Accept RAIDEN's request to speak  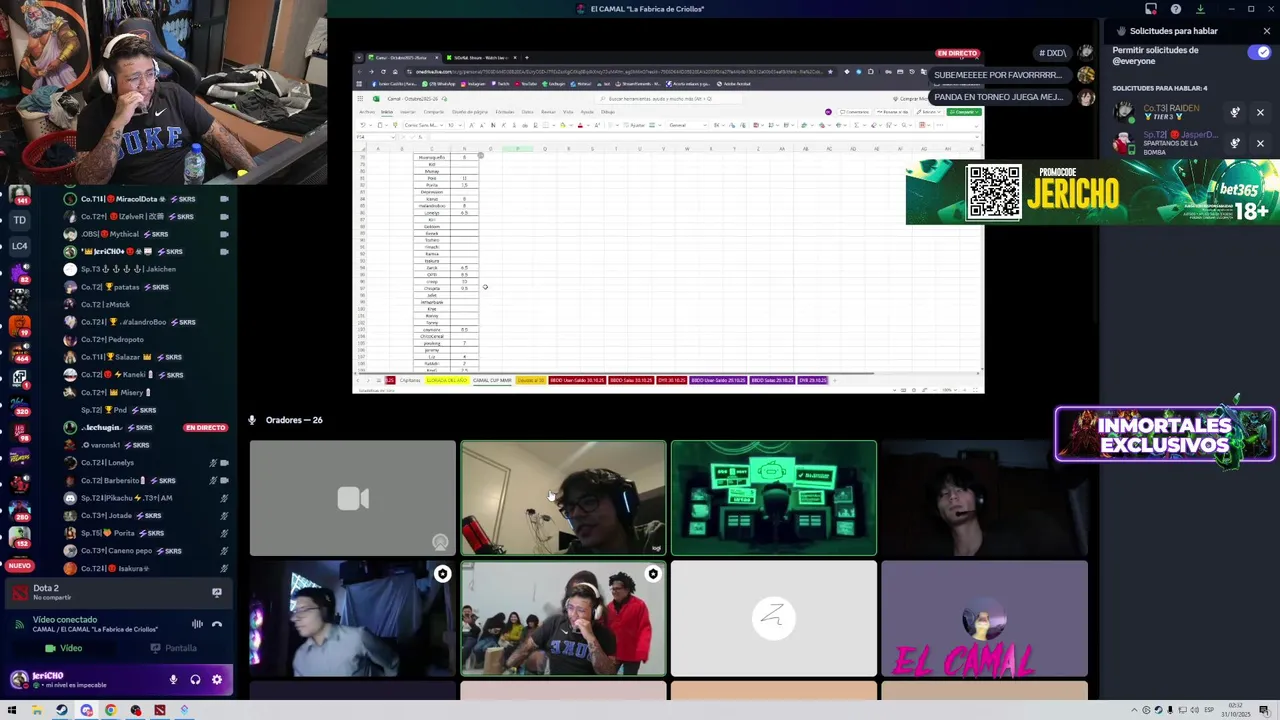(x=1235, y=112)
